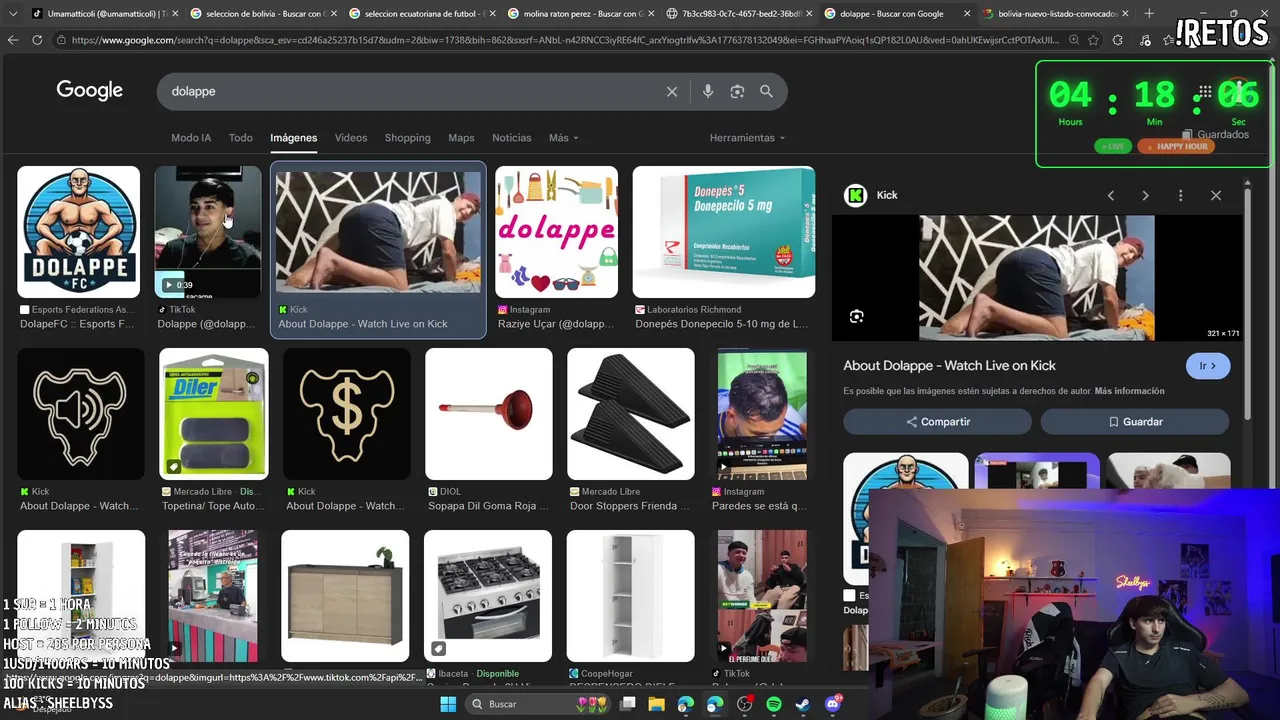This screenshot has width=1280, height=720.
Task: Open the Door Stoppers Frienda thumbnail
Action: click(x=630, y=414)
